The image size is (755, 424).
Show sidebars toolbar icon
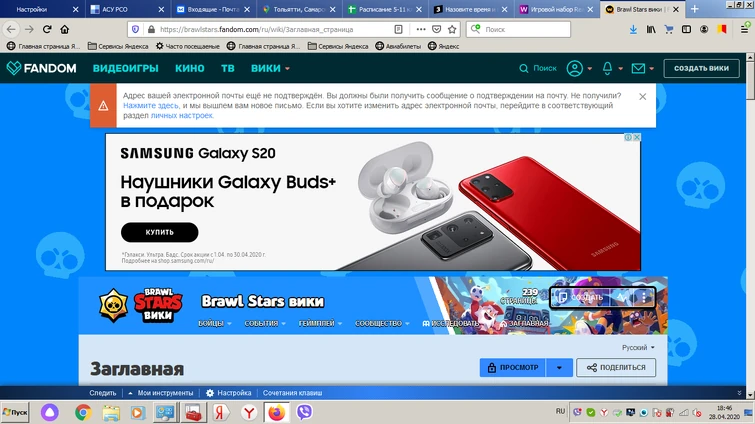coord(686,29)
